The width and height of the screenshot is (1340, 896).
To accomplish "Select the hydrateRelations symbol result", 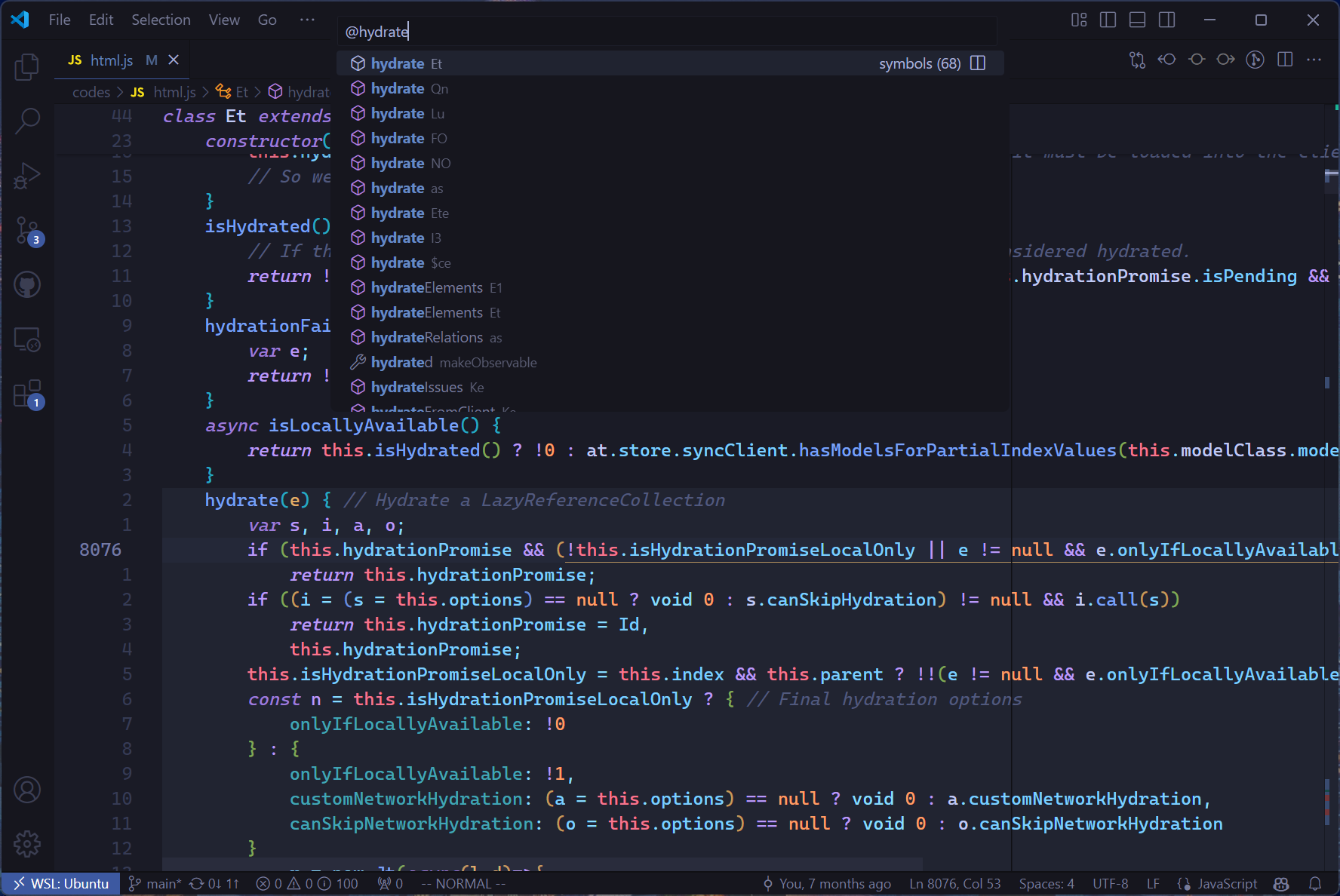I will [x=669, y=337].
